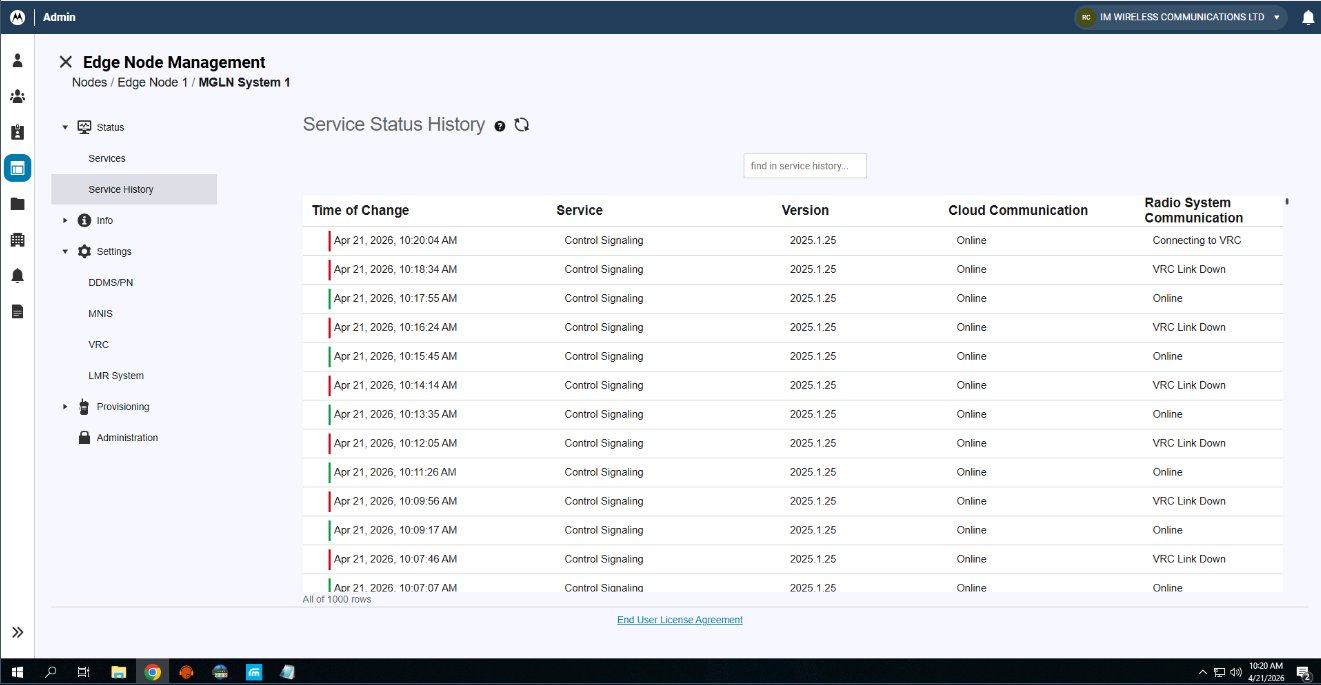Open the End User License Agreement link
Screen dimensions: 1321x685
(680, 620)
